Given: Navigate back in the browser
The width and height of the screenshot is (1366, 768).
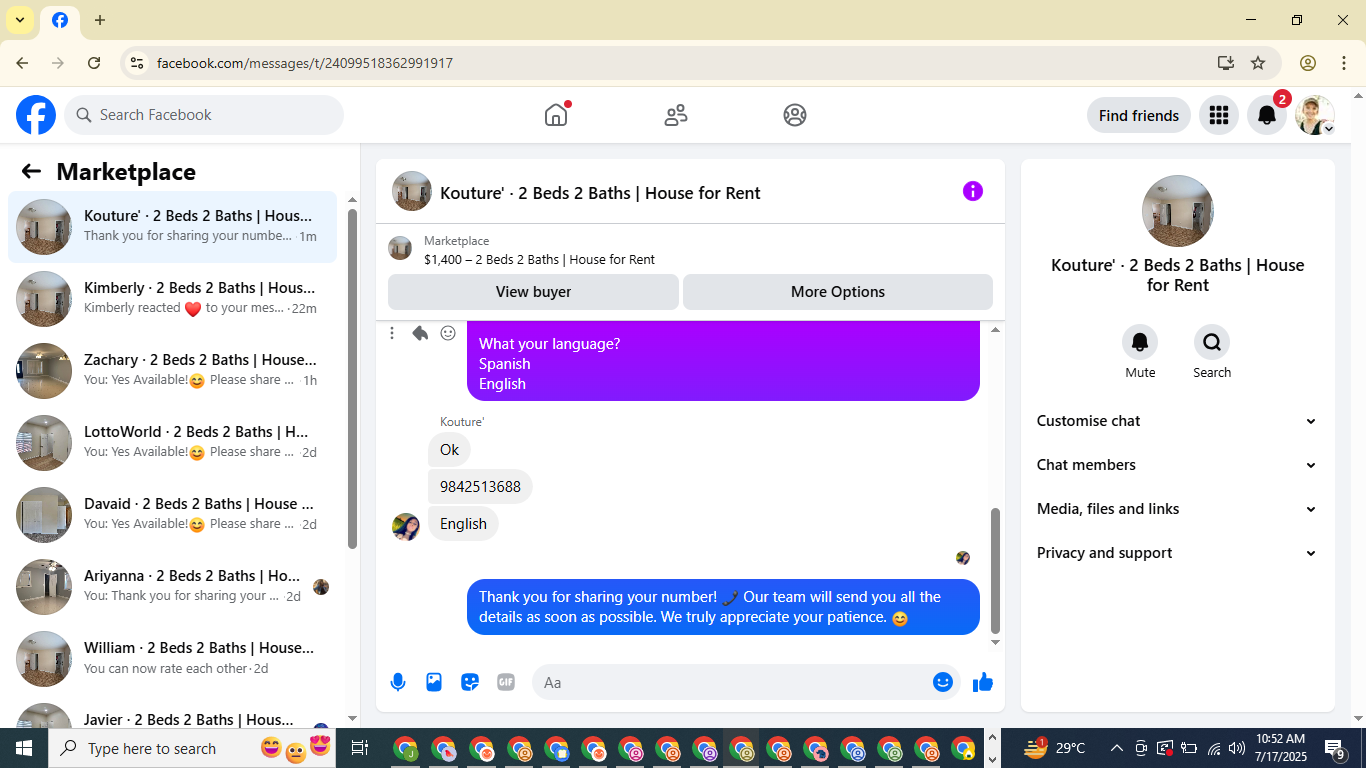Looking at the screenshot, I should [22, 63].
